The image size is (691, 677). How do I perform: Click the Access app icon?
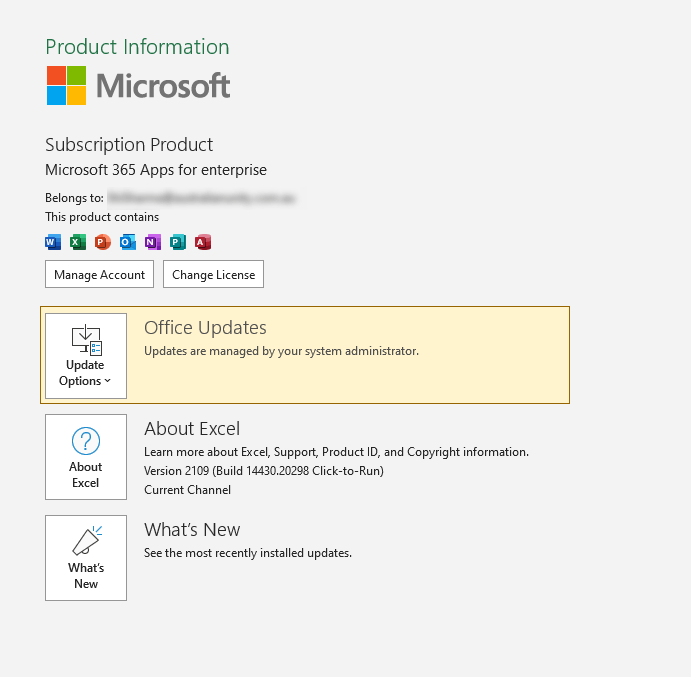pyautogui.click(x=203, y=242)
